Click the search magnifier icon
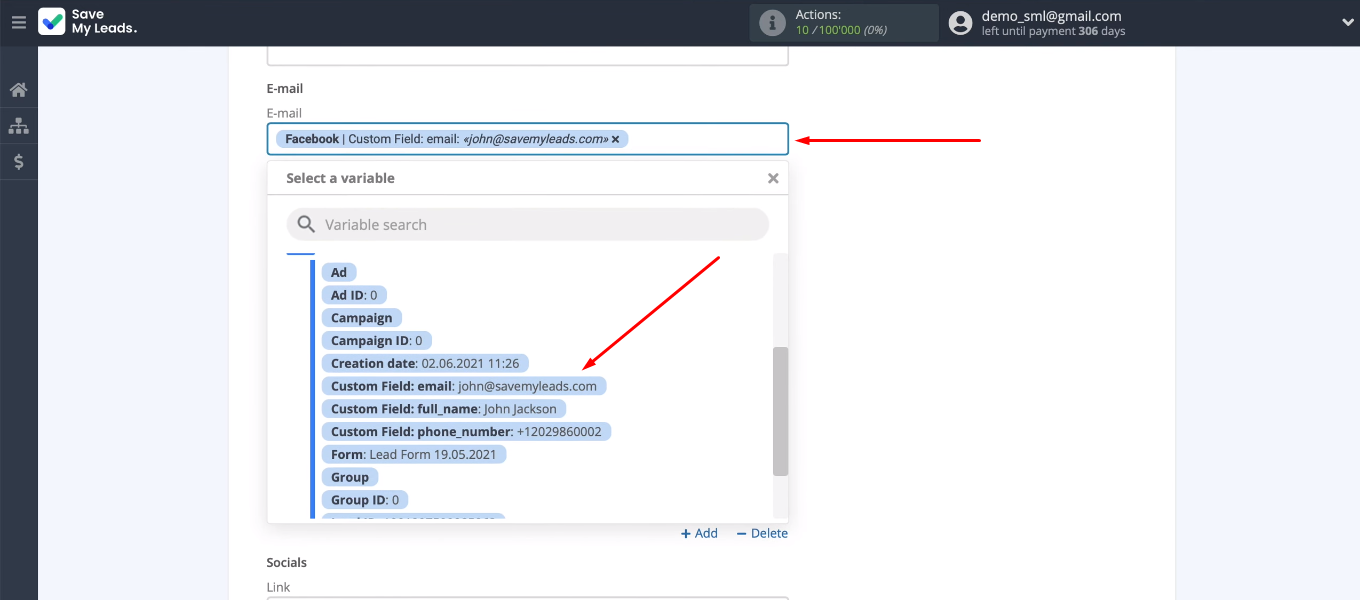The width and height of the screenshot is (1360, 600). pos(306,224)
